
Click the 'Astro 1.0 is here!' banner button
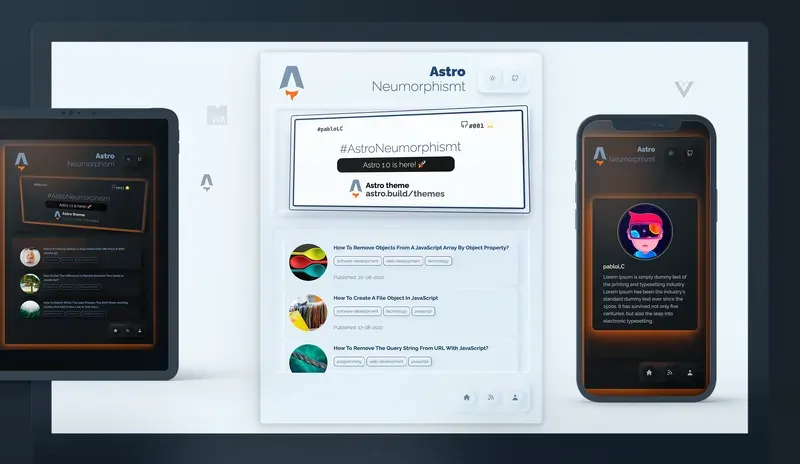pos(395,164)
